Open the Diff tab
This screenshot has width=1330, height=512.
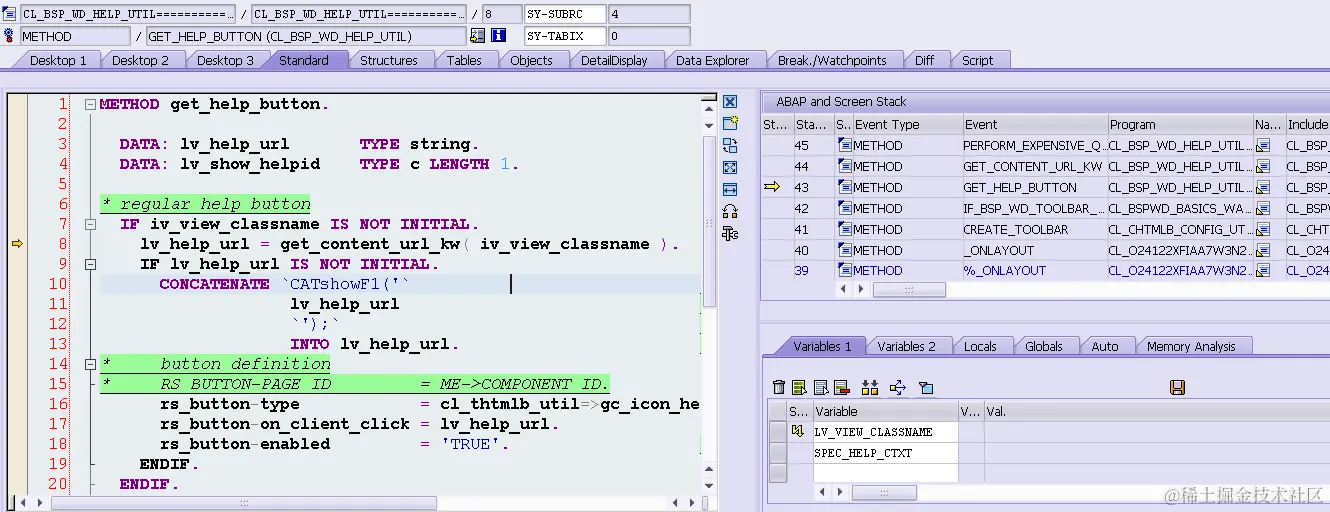tap(924, 60)
